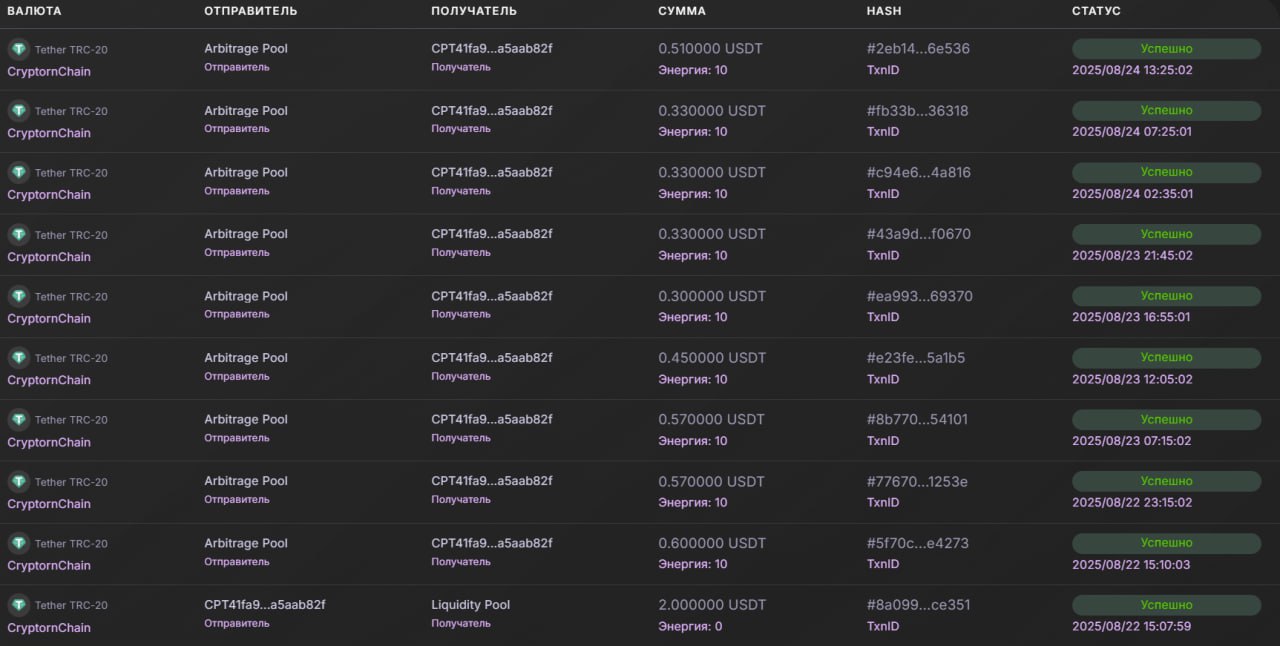Viewport: 1280px width, 646px height.
Task: Open hash #2eb14...6e536 transaction
Action: [x=918, y=49]
